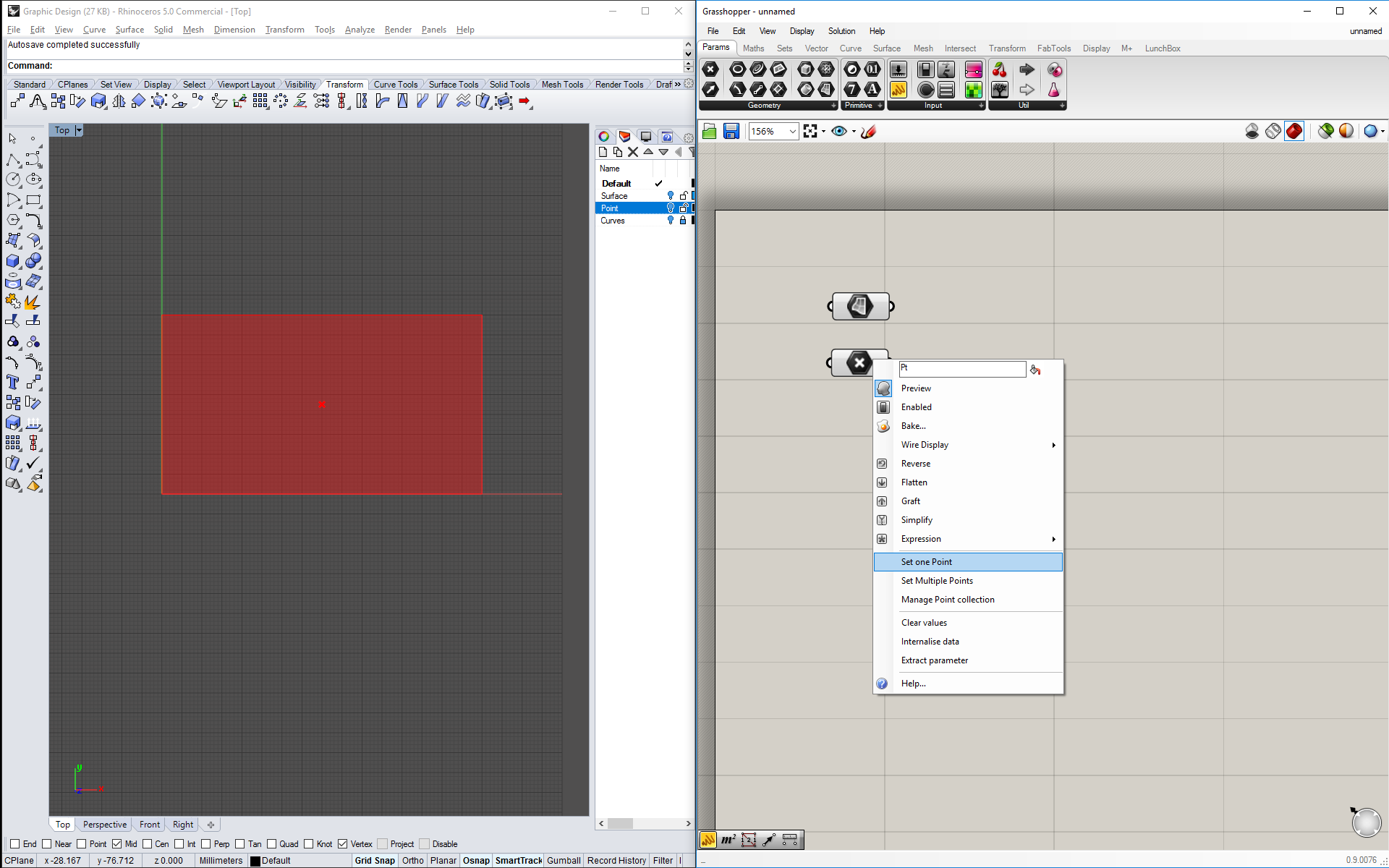Click layer panel horizontal scrollbar thumb
This screenshot has width=1389, height=868.
click(620, 824)
